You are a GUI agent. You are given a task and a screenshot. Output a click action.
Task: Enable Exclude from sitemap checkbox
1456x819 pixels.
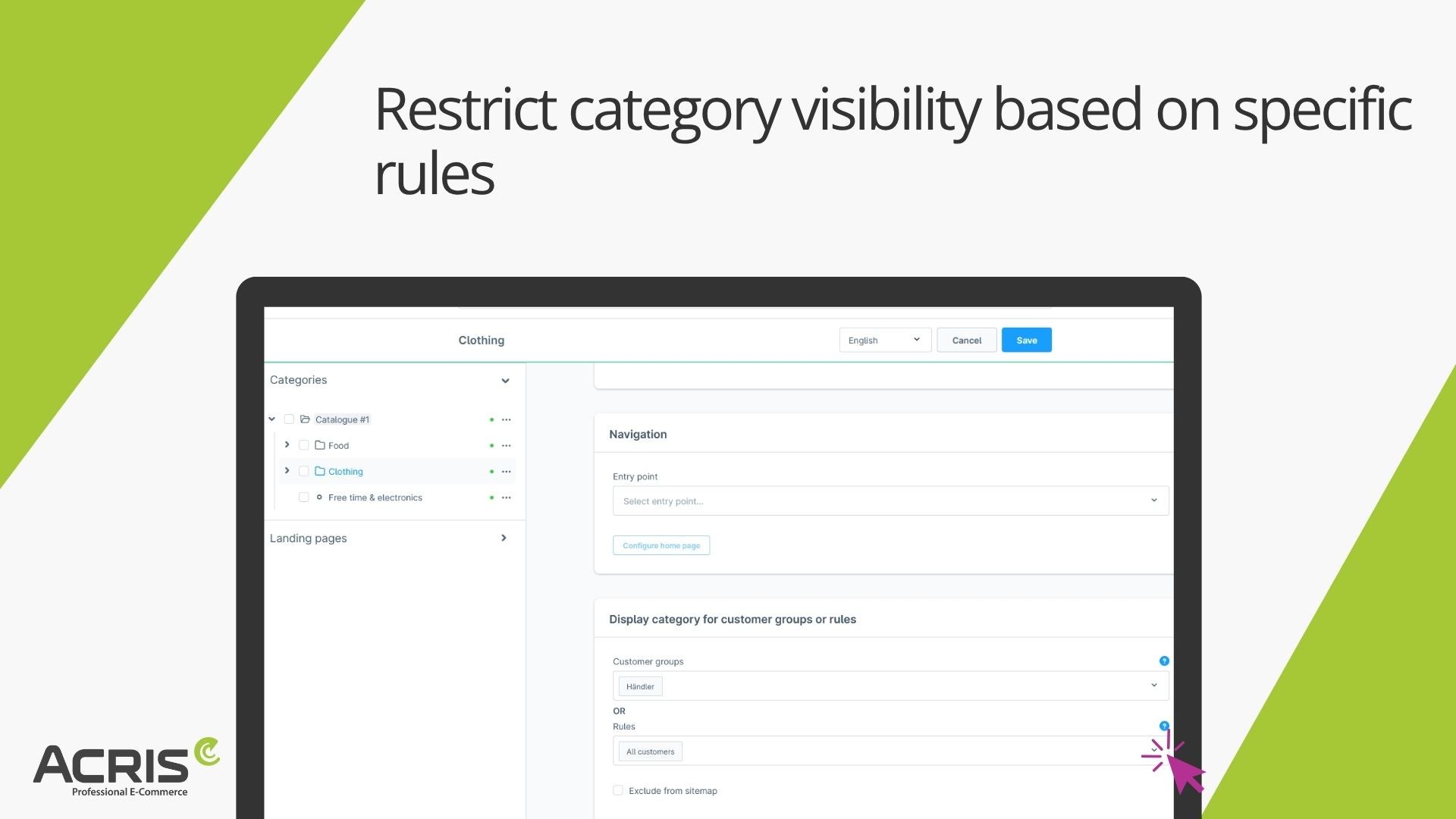pyautogui.click(x=618, y=790)
